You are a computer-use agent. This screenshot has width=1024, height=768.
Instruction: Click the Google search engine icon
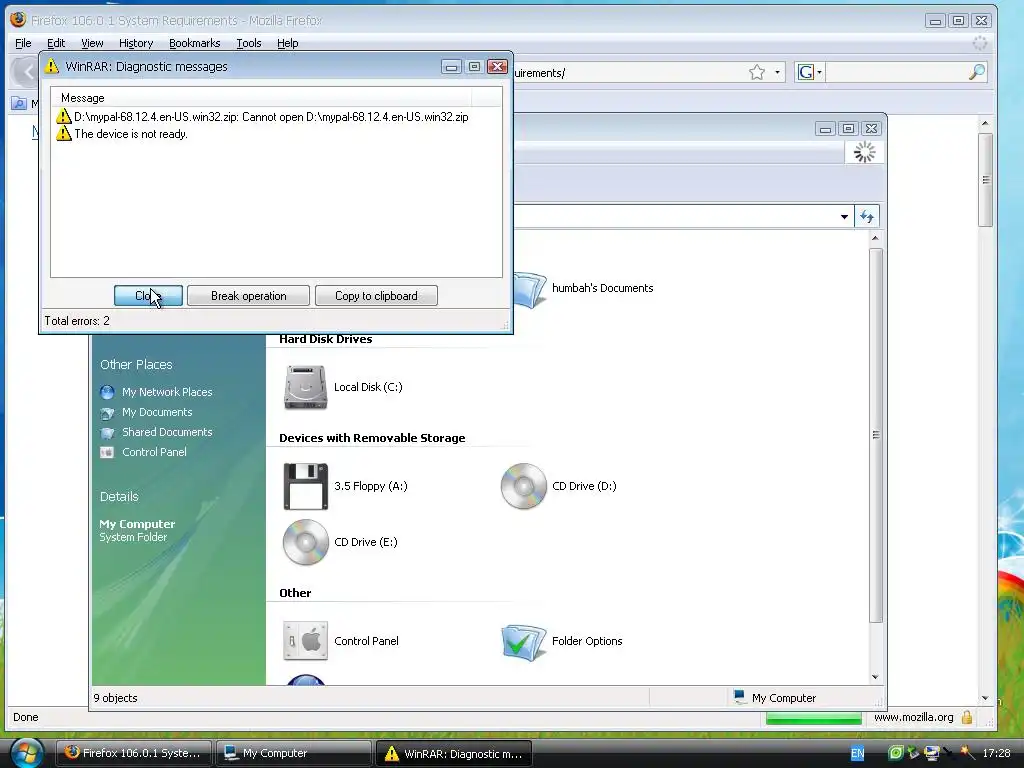[x=805, y=72]
